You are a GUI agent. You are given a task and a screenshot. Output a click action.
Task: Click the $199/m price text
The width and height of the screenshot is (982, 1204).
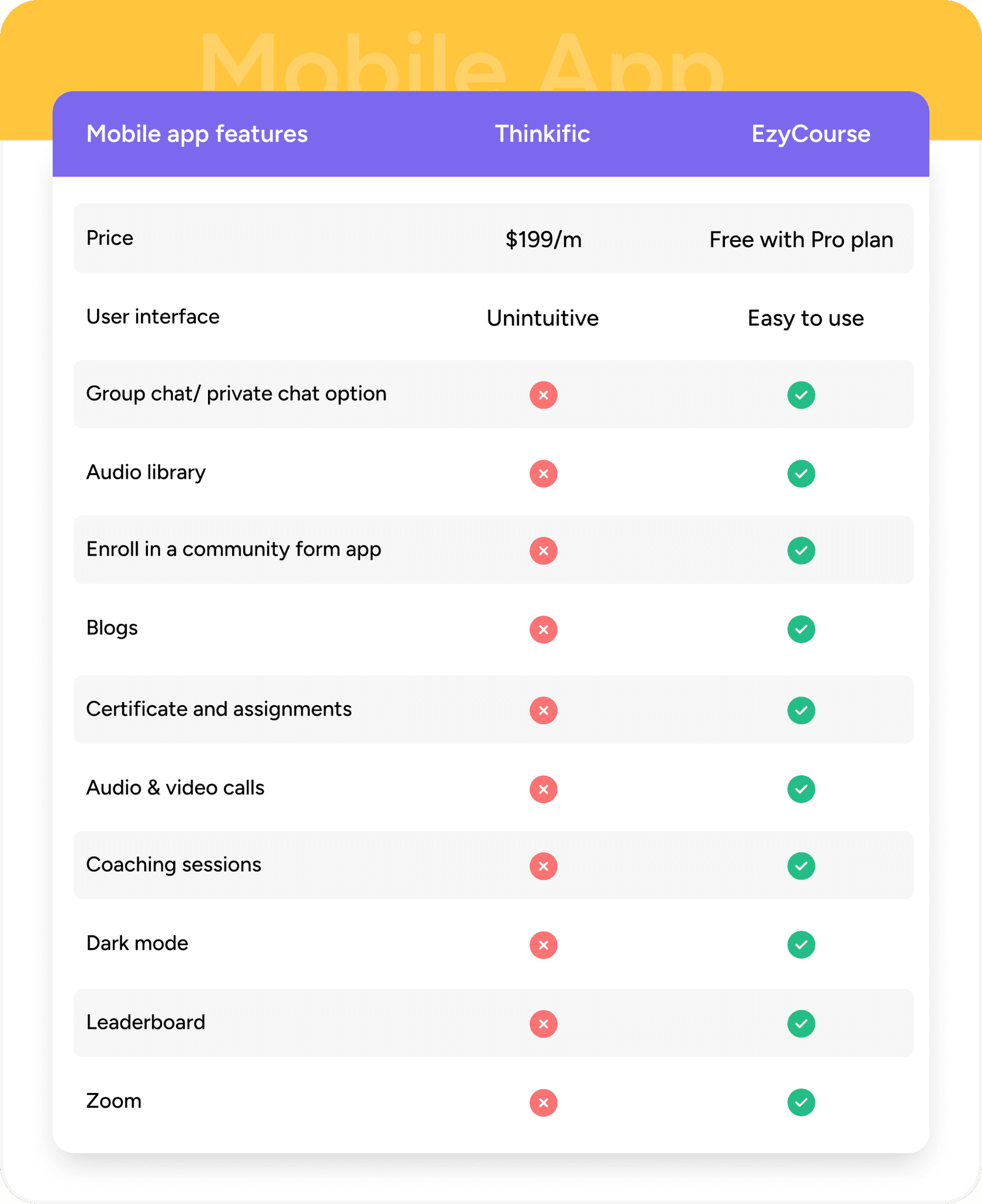tap(543, 239)
